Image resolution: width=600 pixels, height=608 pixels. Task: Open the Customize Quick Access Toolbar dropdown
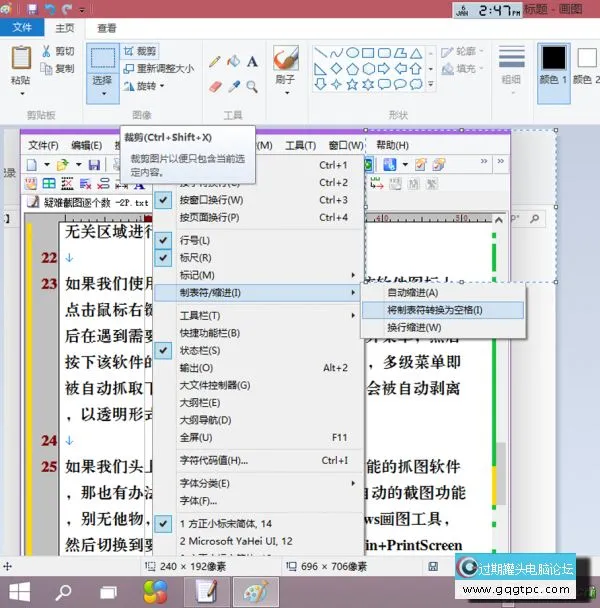pos(82,10)
